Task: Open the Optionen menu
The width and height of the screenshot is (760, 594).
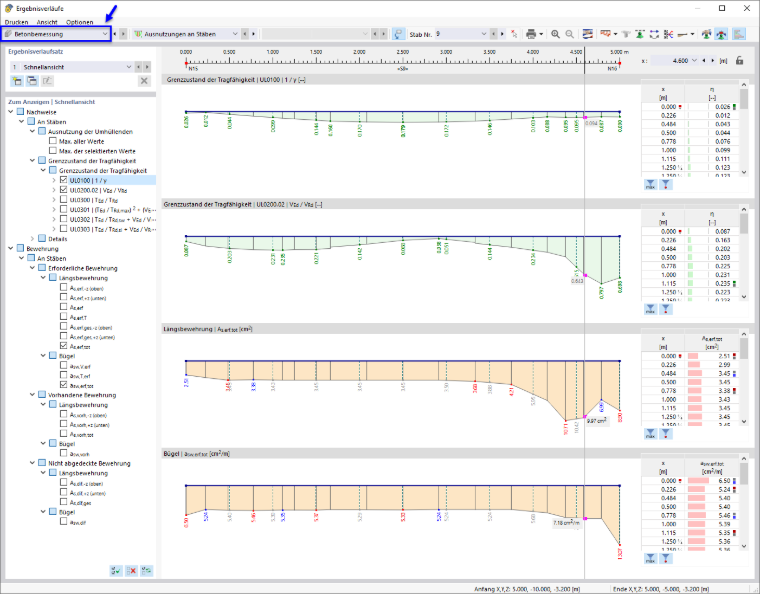Action: click(79, 22)
